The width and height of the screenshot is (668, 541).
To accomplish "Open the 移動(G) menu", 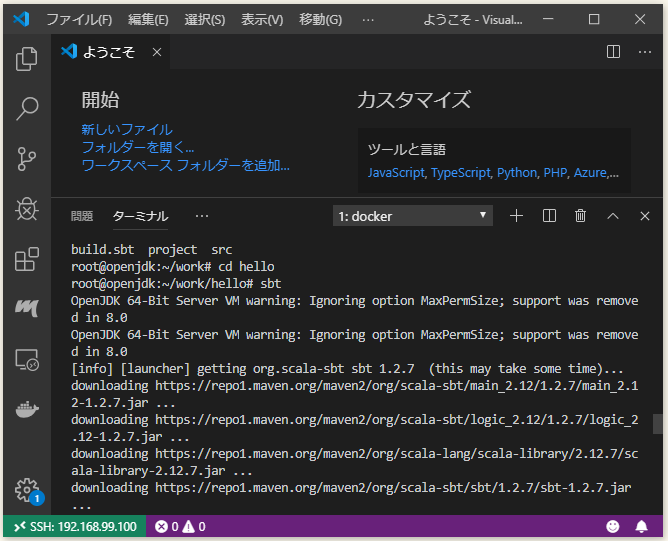I will pos(320,20).
